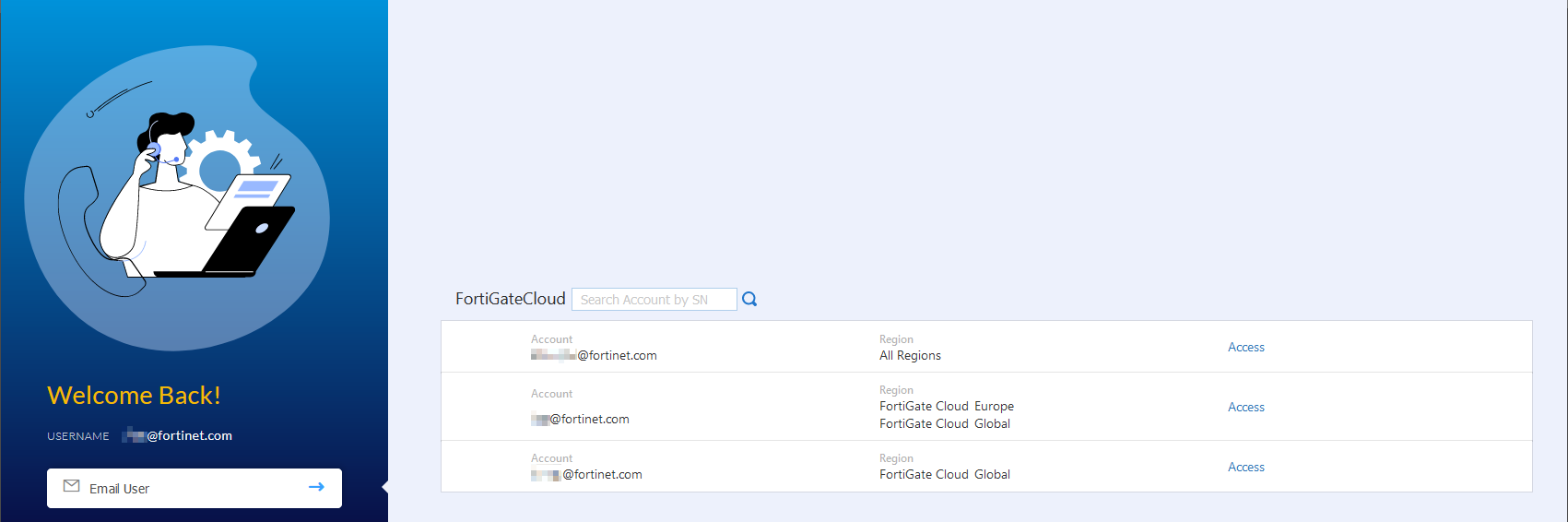Open Access link for All Regions account
The width and height of the screenshot is (1568, 522).
(x=1246, y=347)
